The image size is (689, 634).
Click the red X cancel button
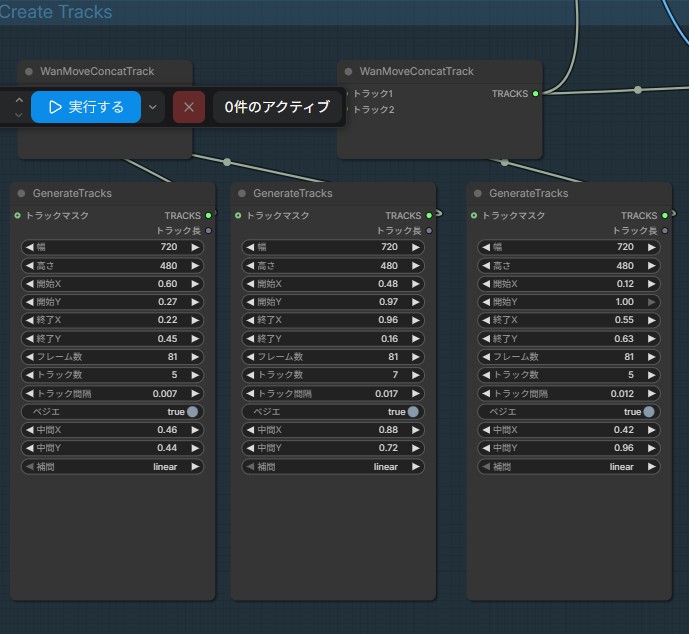pos(188,107)
